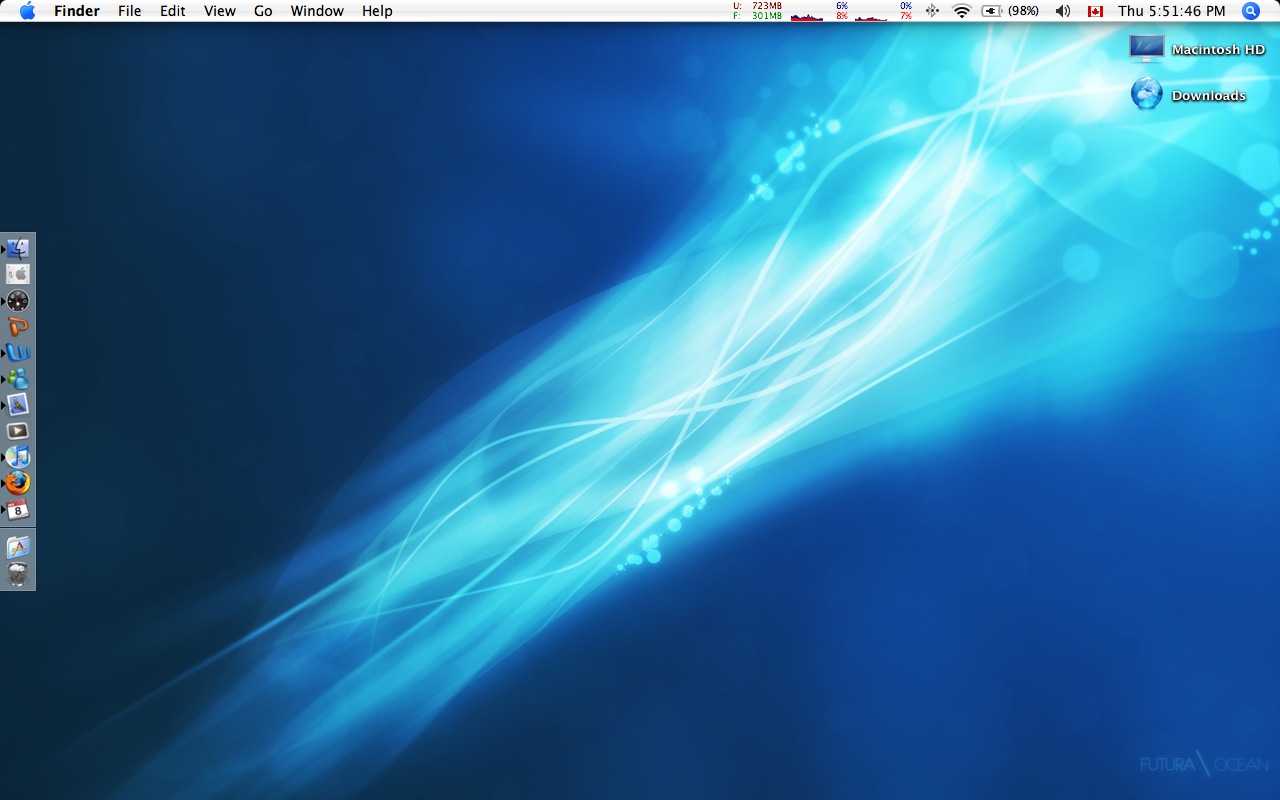Open the Help menu
Screen dimensions: 1280x800
click(377, 11)
